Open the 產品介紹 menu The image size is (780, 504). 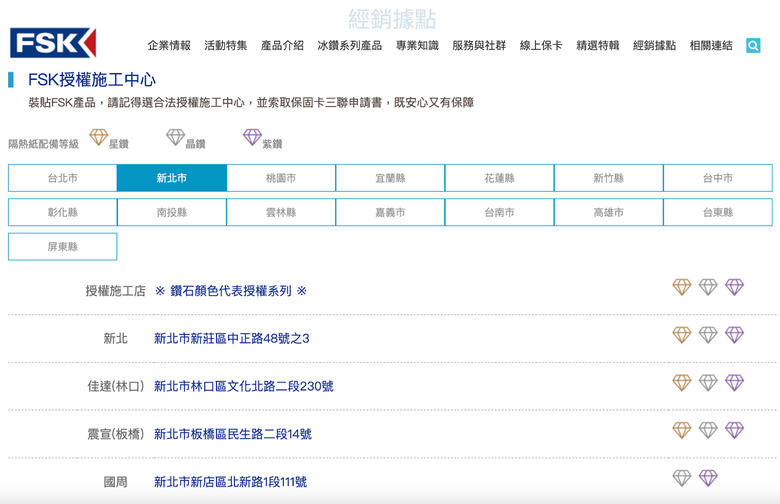pos(282,46)
